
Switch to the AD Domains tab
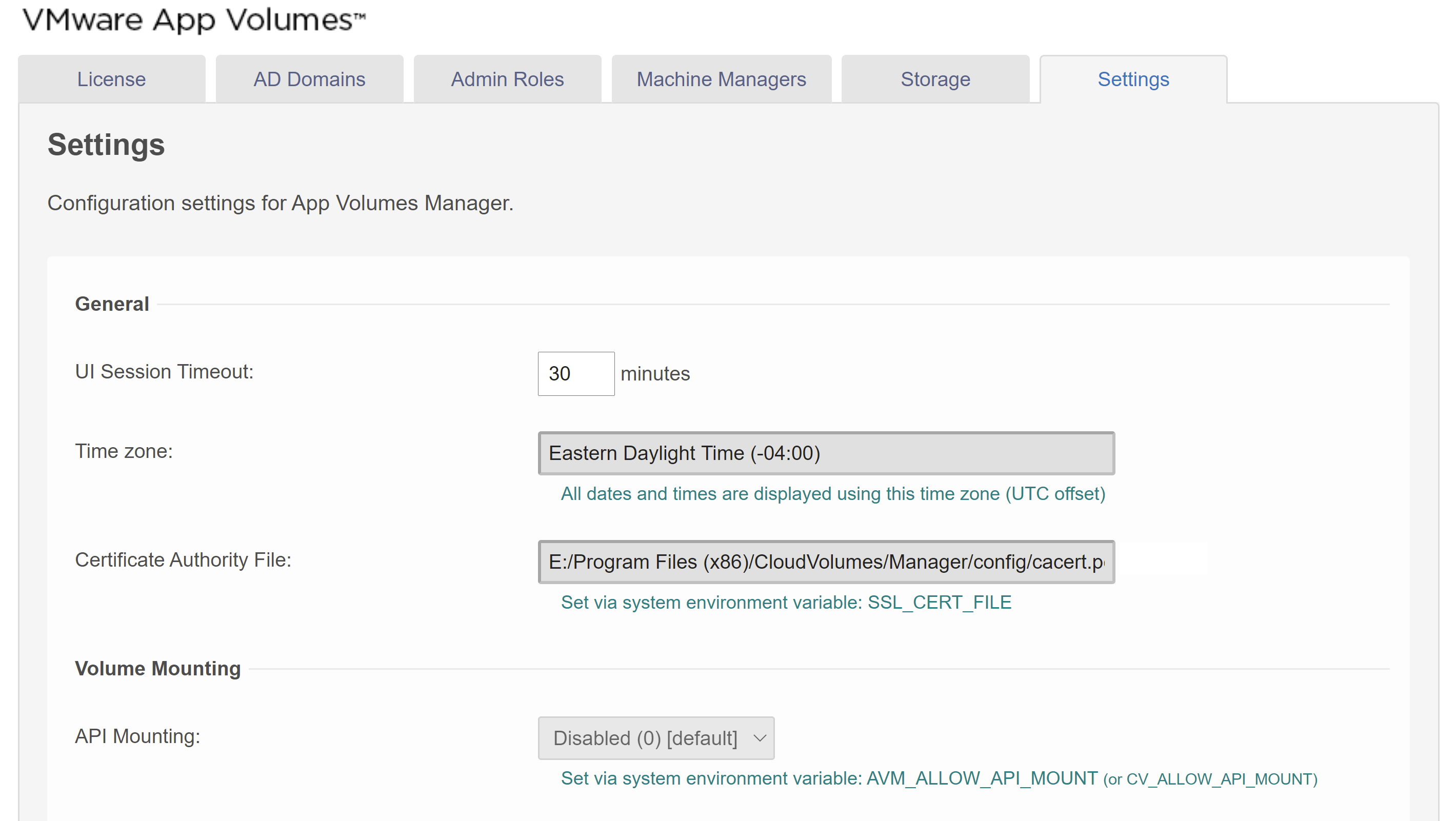click(309, 79)
